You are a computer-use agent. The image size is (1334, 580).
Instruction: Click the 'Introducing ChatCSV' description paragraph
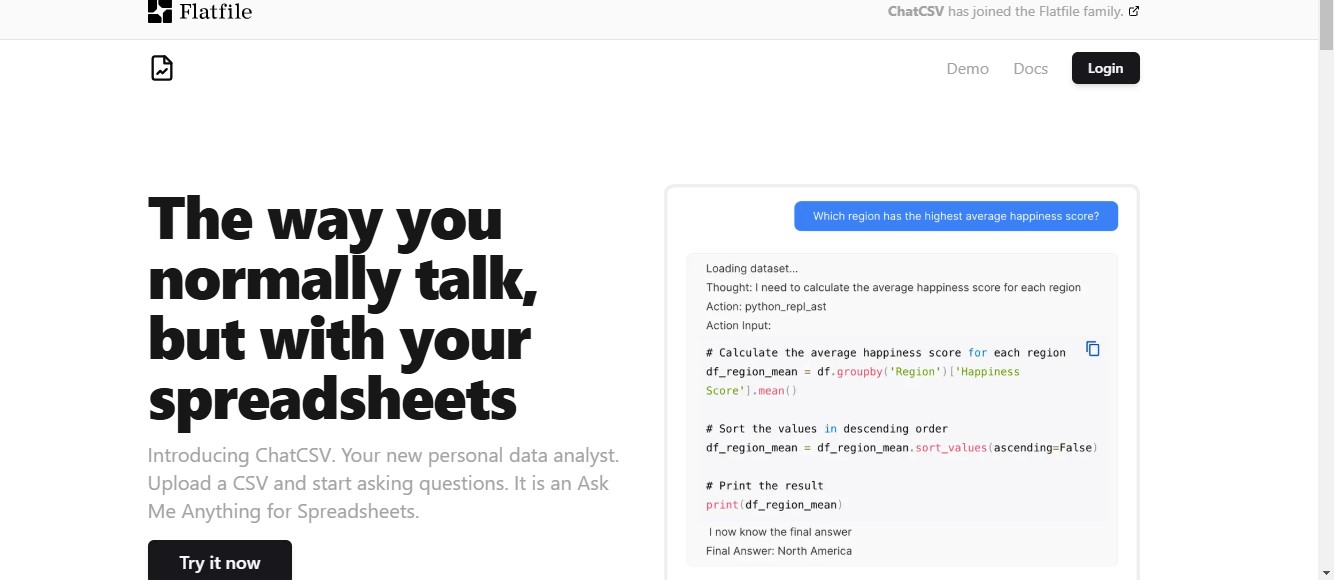[x=384, y=483]
